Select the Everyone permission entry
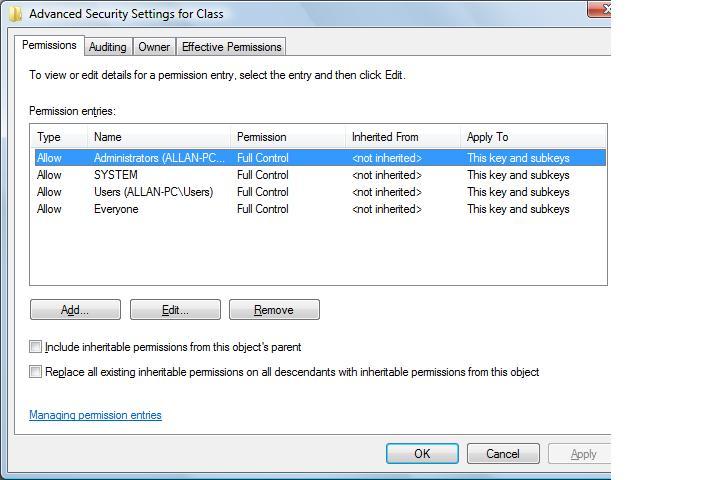The width and height of the screenshot is (720, 480). [x=116, y=209]
